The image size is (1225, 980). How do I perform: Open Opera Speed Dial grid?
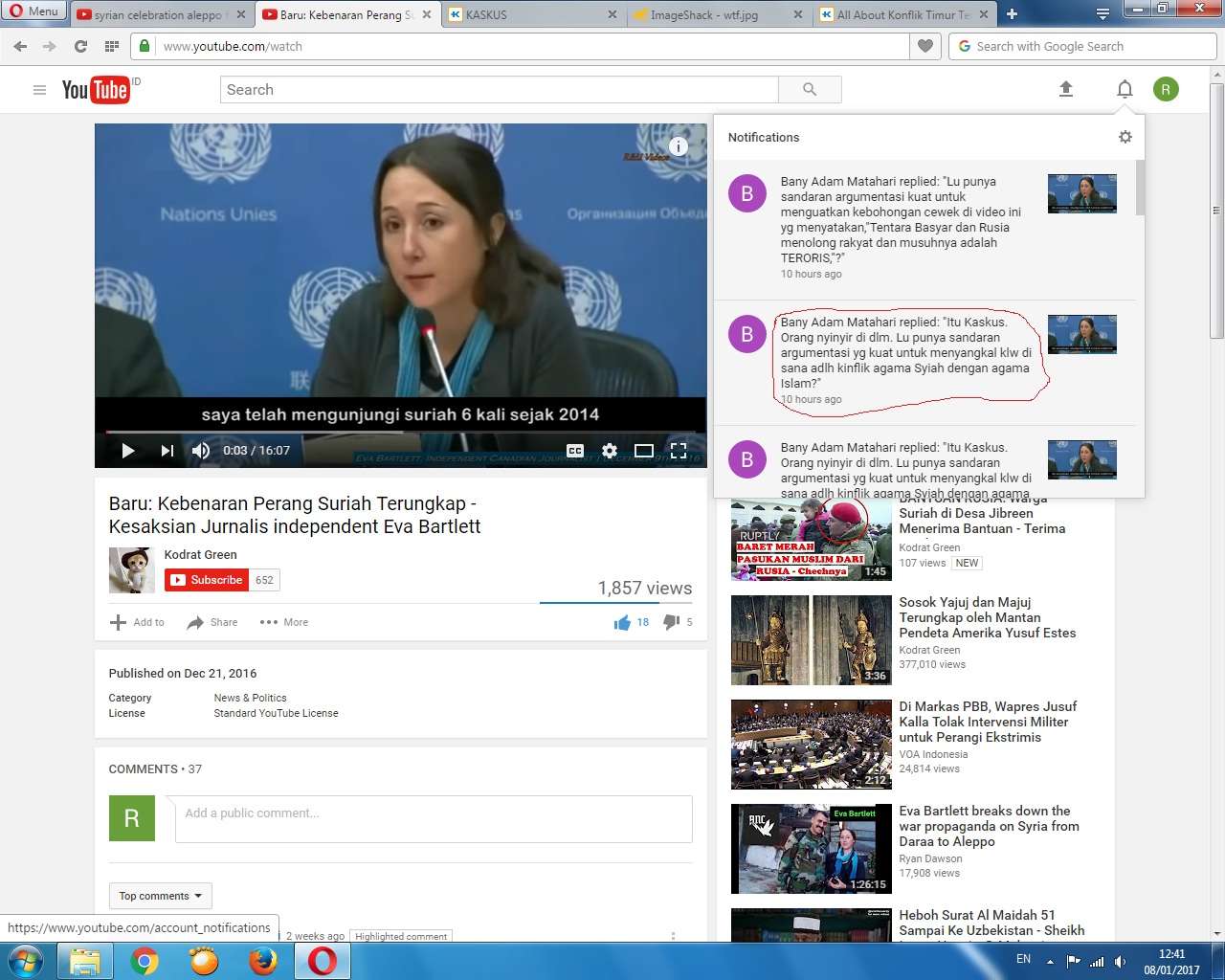112,46
